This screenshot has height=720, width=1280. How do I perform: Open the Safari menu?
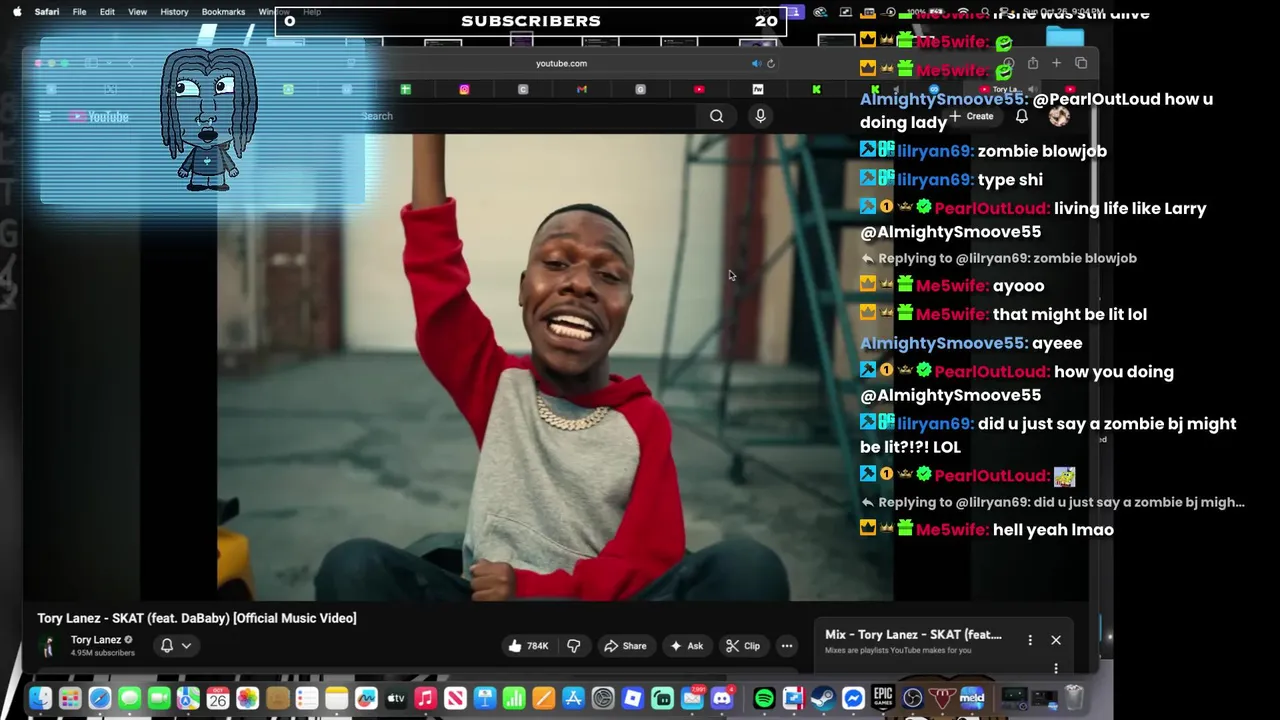point(46,12)
